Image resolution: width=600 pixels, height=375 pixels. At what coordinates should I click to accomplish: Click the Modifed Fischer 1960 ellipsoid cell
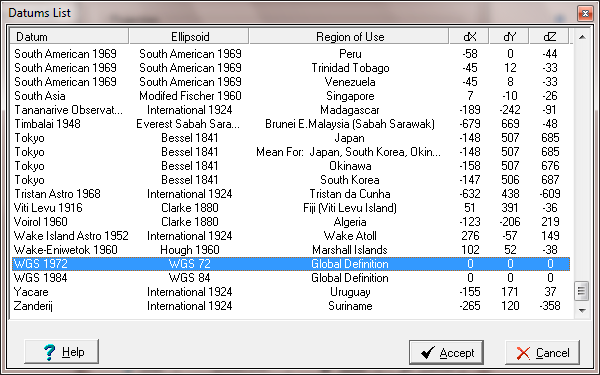coord(190,96)
